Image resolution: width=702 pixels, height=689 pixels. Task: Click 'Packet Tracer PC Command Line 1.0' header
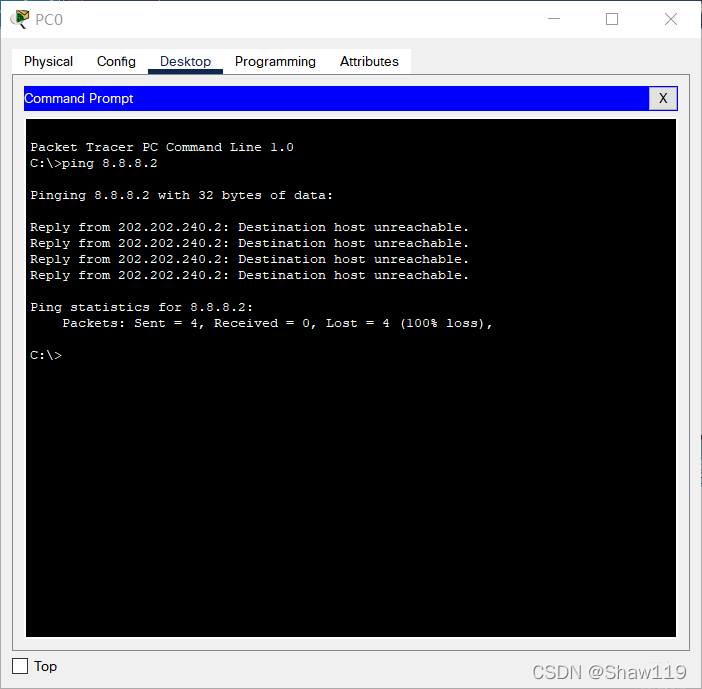click(x=162, y=147)
